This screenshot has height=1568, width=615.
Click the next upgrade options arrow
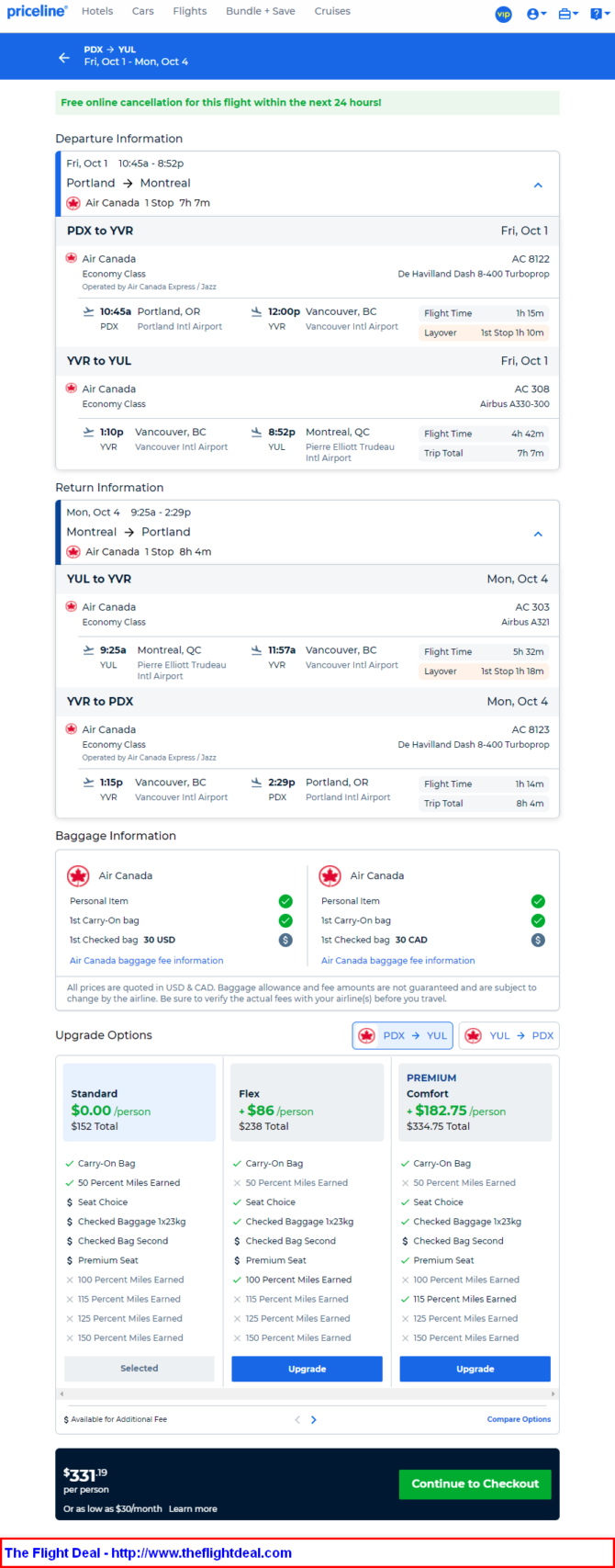(314, 1420)
